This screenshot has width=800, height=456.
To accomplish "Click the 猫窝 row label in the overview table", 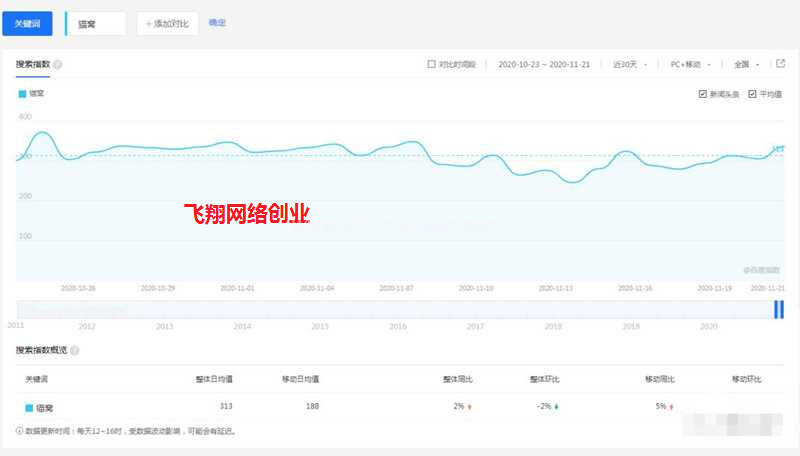I will pos(44,408).
